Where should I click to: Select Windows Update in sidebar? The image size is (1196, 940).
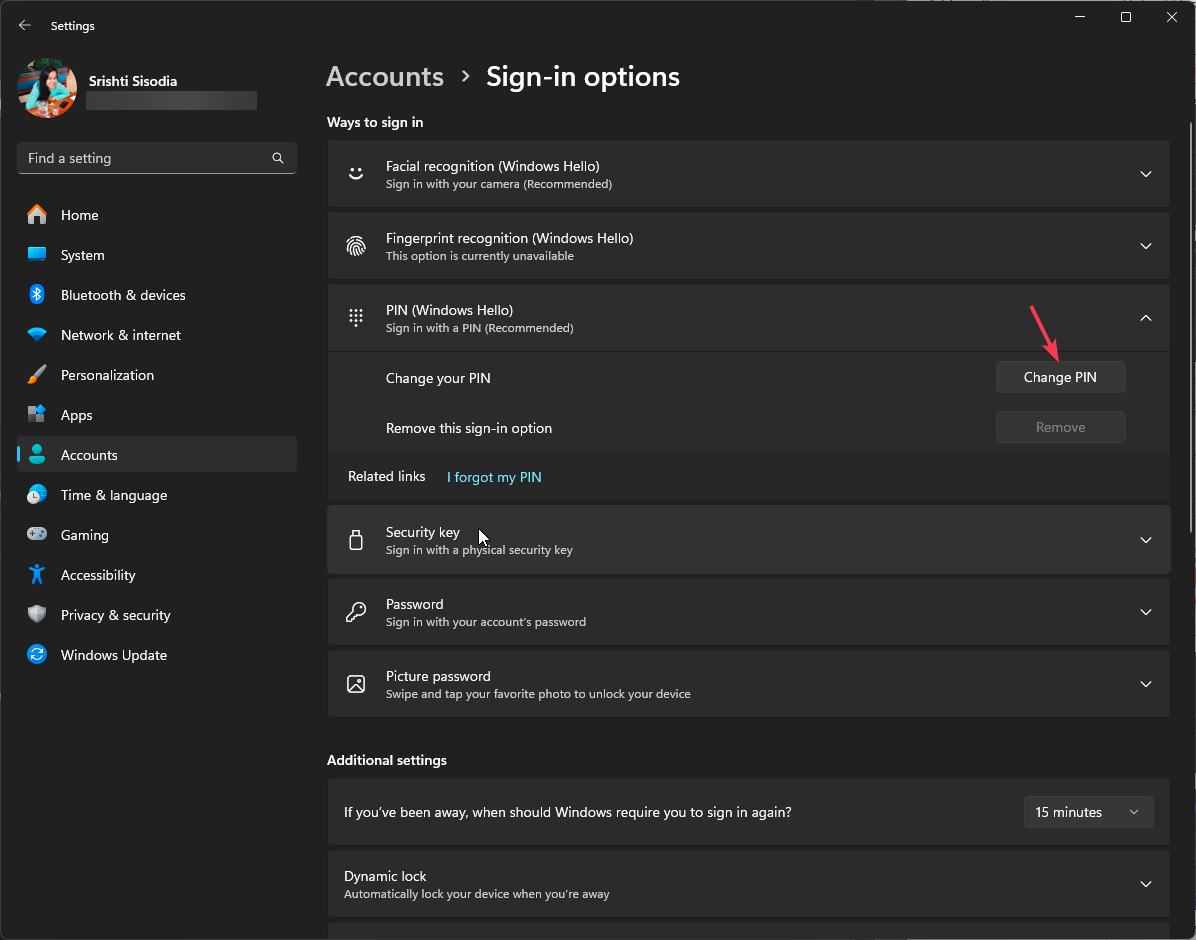[x=156, y=655]
